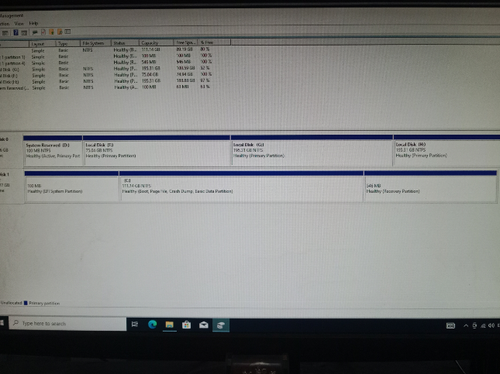Click the last toolbar icon showing list view
Screen dimensions: 500x374
(x=68, y=32)
